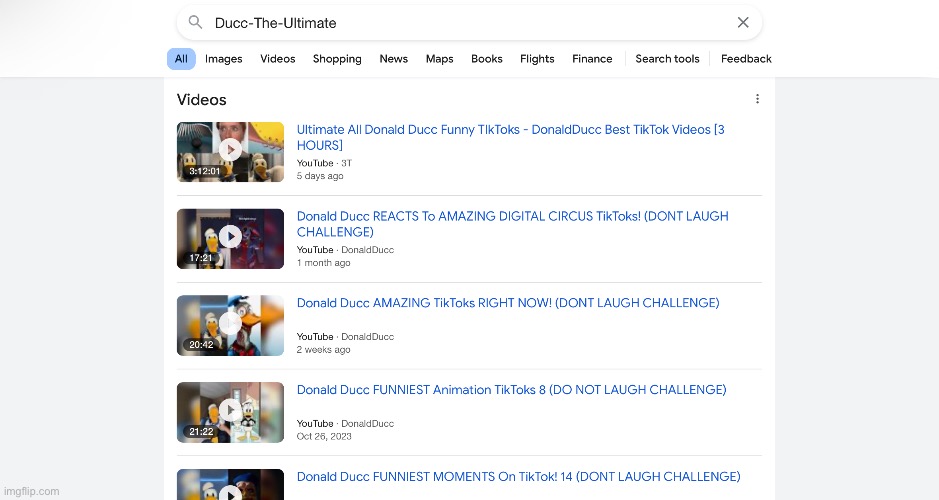The height and width of the screenshot is (500, 939).
Task: Play the 21:22 FUNNIEST Animation video thumbnail
Action: [x=231, y=413]
